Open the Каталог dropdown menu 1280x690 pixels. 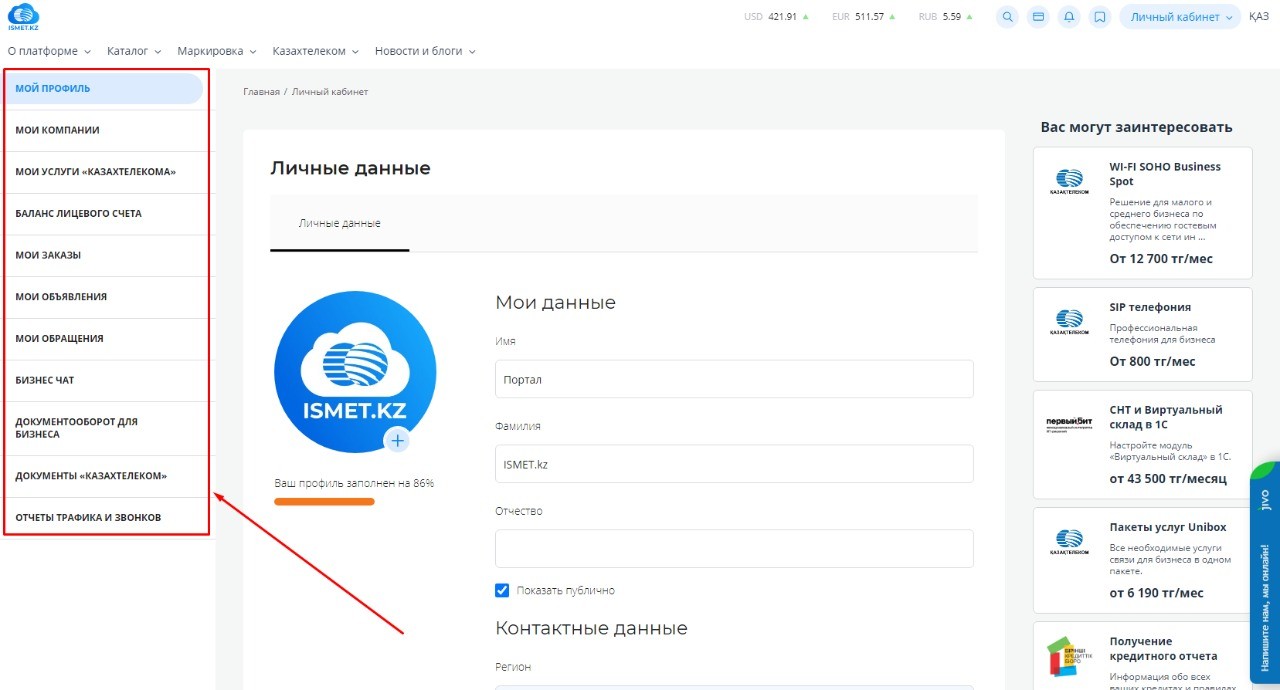[x=134, y=51]
